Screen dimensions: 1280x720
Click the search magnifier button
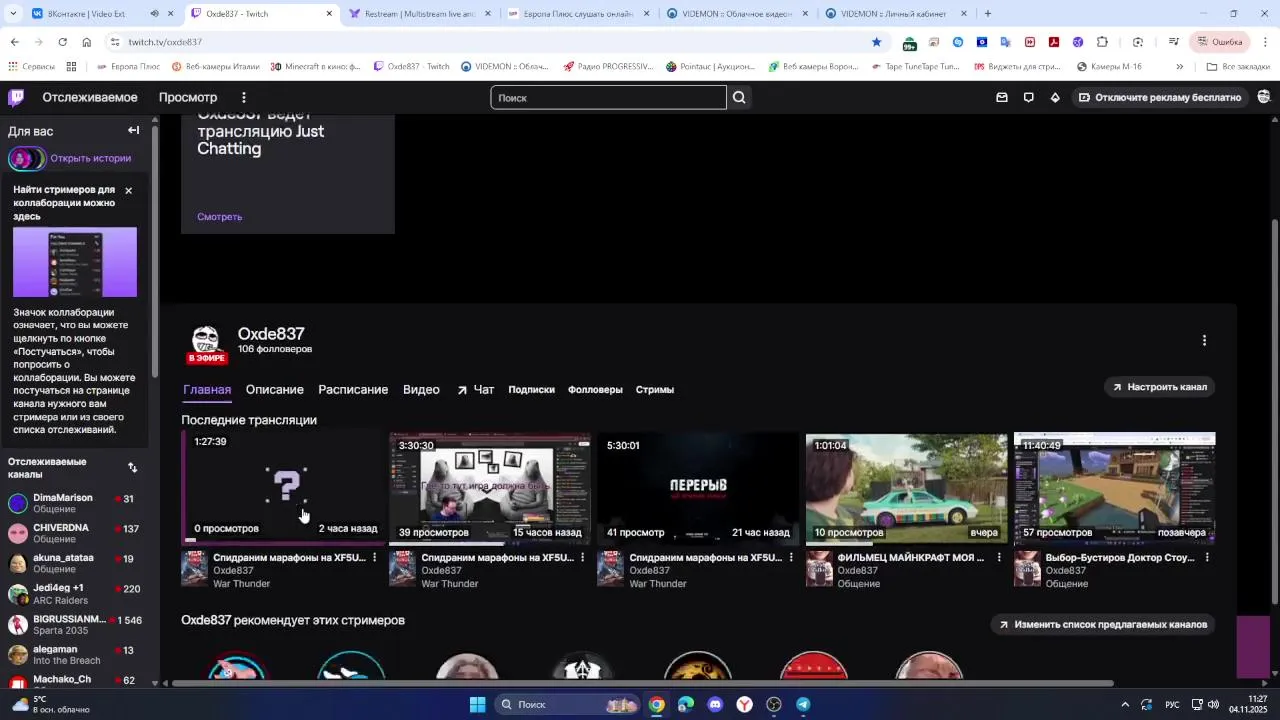pos(739,97)
